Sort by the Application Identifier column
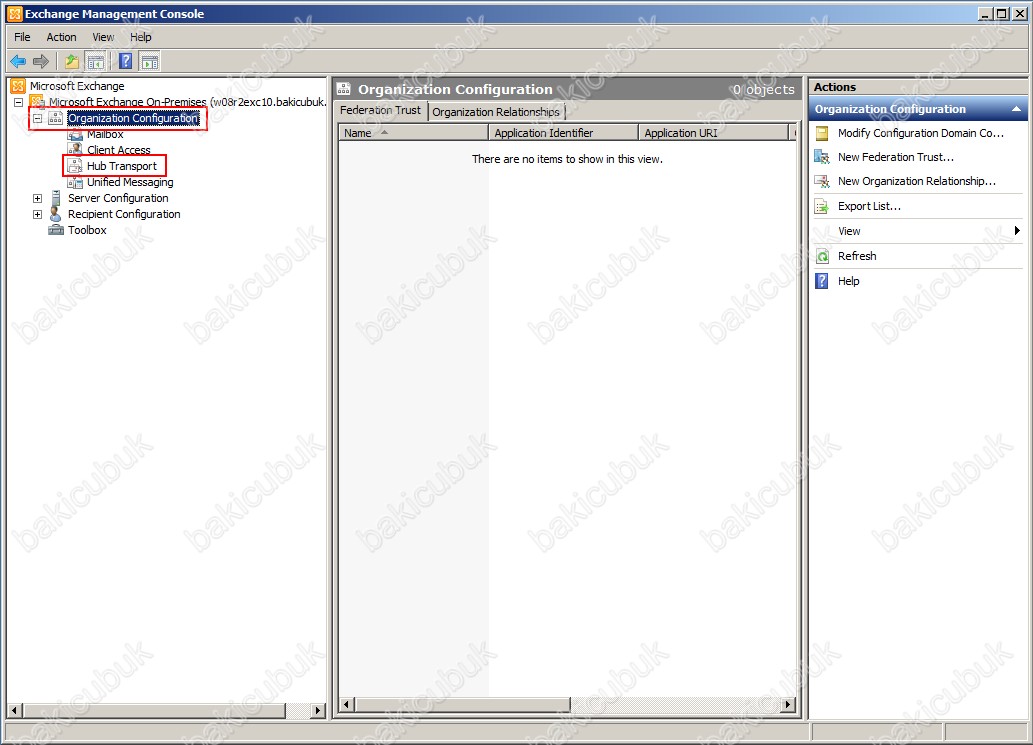Screen dimensions: 1033x745 (564, 133)
